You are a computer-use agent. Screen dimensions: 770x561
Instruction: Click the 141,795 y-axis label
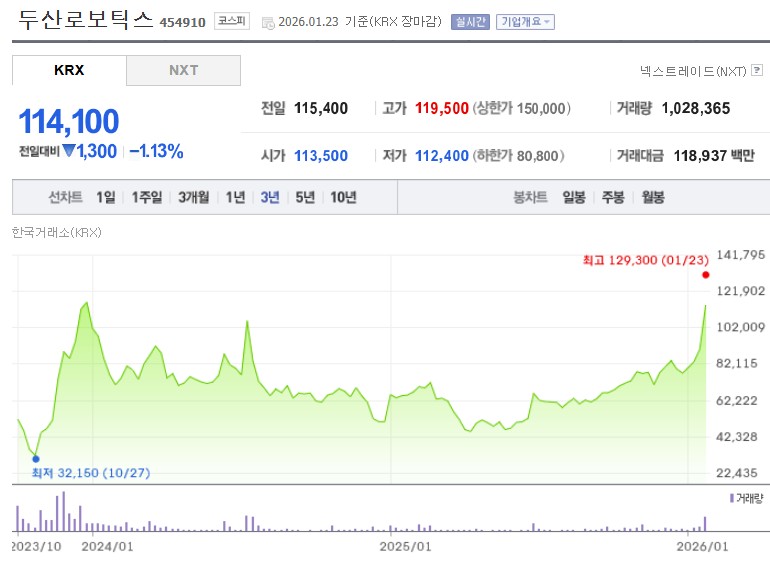(741, 254)
